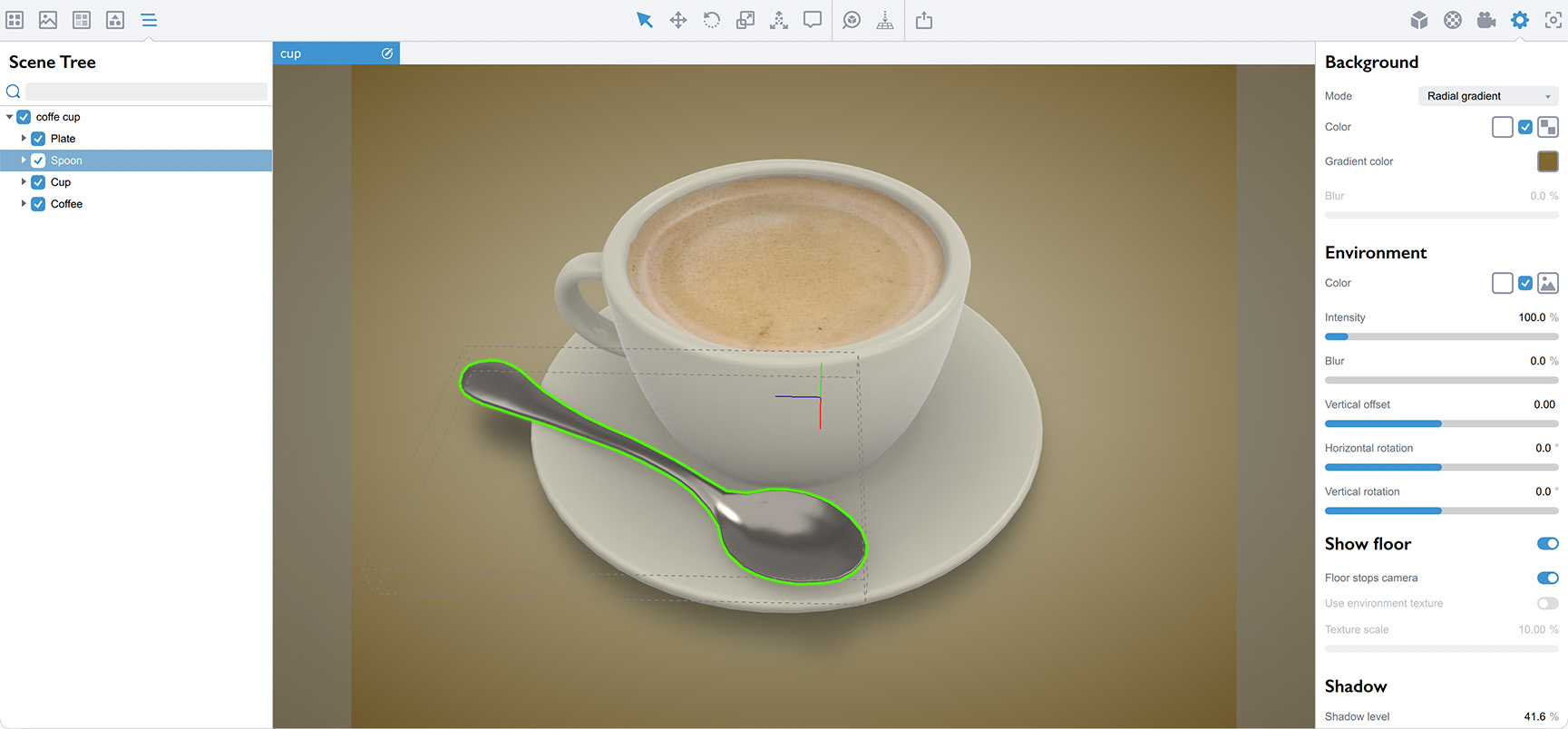Image resolution: width=1568 pixels, height=729 pixels.
Task: Collapse the coffe cup tree node
Action: click(x=9, y=117)
